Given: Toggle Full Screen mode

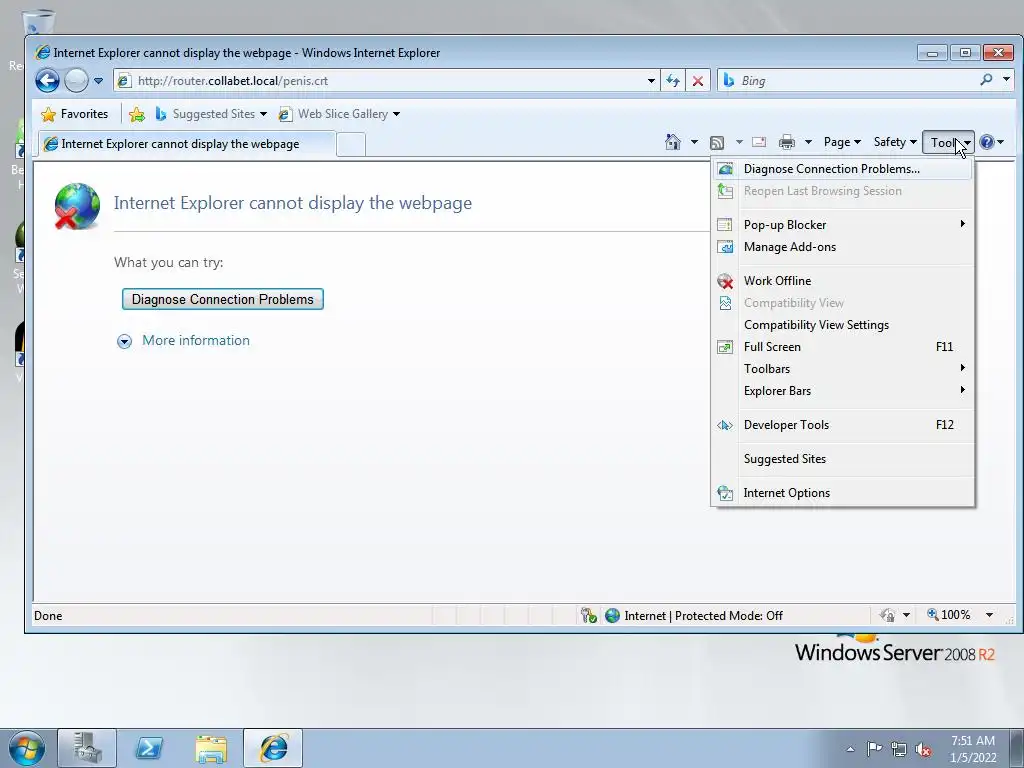Looking at the screenshot, I should (x=843, y=347).
